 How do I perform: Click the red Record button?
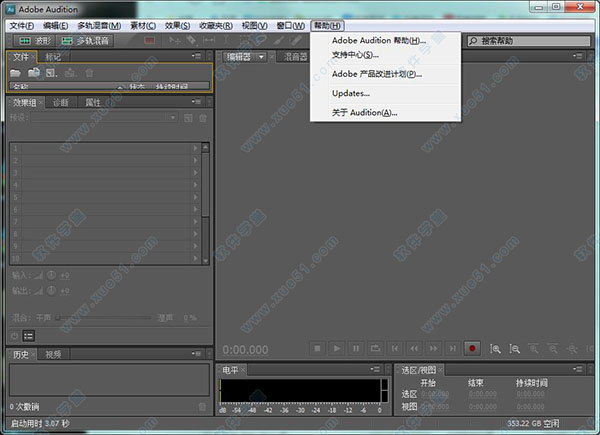472,348
